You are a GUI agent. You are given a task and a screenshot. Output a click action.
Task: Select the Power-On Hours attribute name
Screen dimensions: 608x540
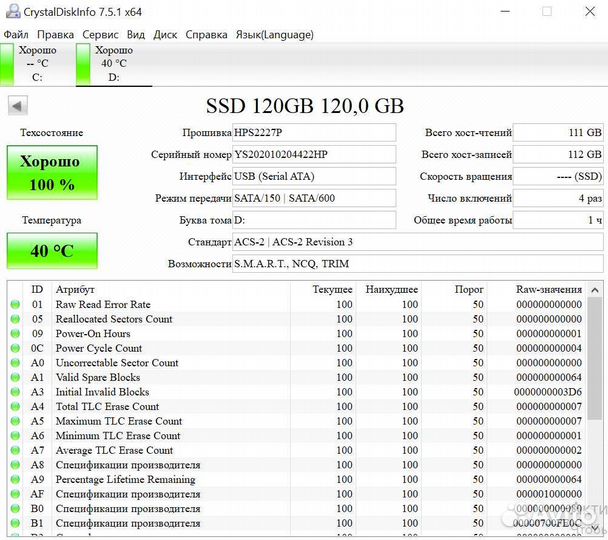tap(93, 334)
